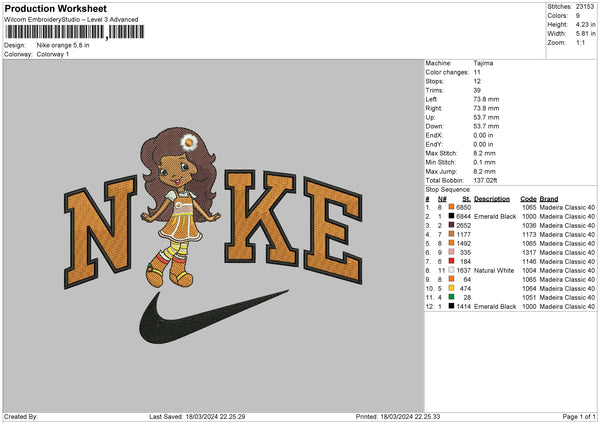The height and width of the screenshot is (424, 600).
Task: Select the white swatch beside 1637
Action: [451, 270]
